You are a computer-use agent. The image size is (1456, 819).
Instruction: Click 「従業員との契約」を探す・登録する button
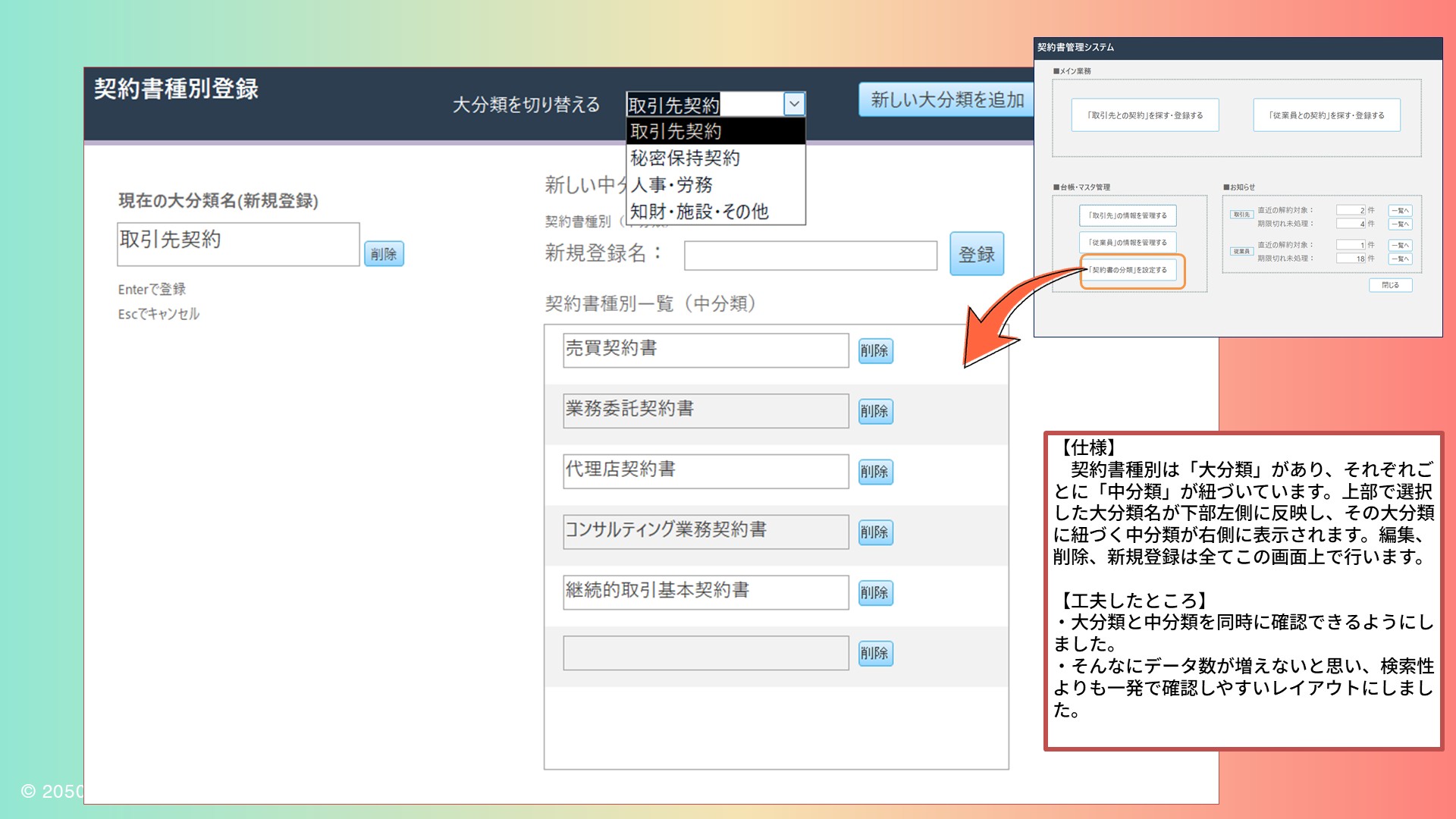click(x=1326, y=115)
